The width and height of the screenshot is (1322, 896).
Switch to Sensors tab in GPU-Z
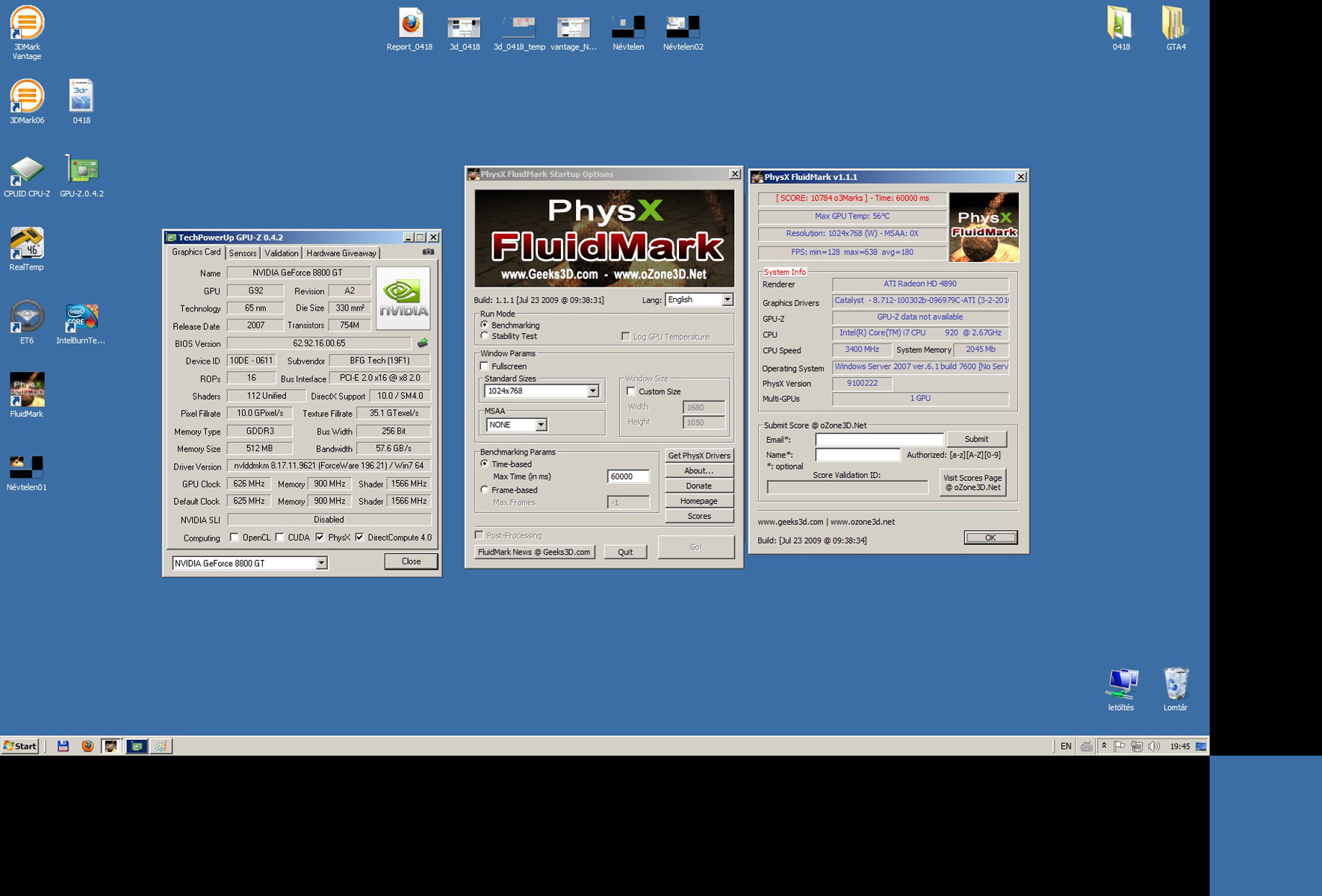(243, 253)
